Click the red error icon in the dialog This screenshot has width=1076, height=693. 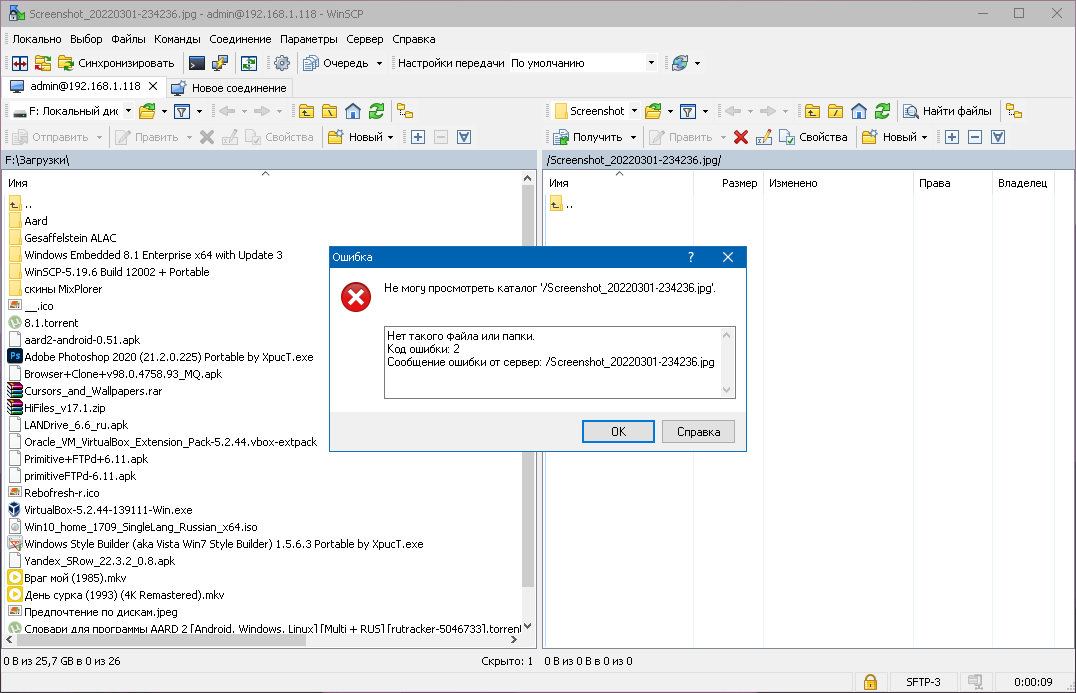click(356, 297)
